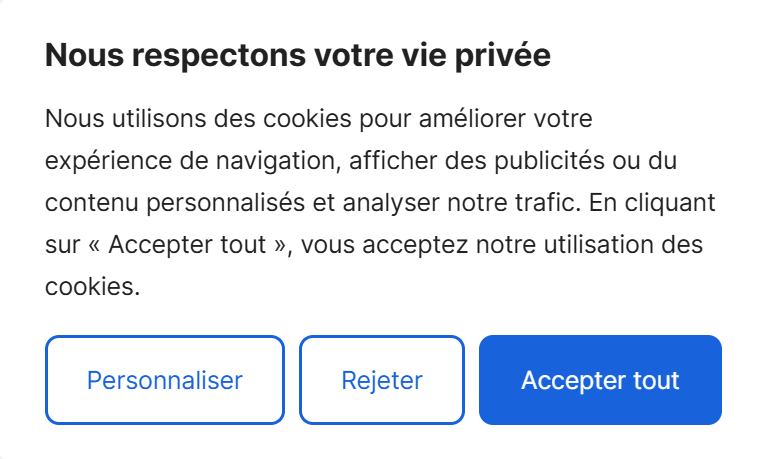Accept all cookies with Accepter tout

pyautogui.click(x=600, y=381)
